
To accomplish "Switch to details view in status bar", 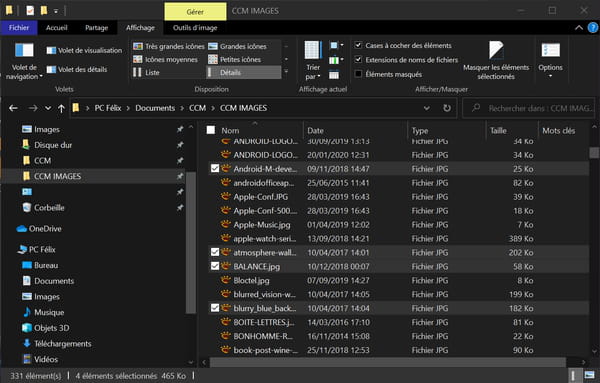I will (573, 375).
